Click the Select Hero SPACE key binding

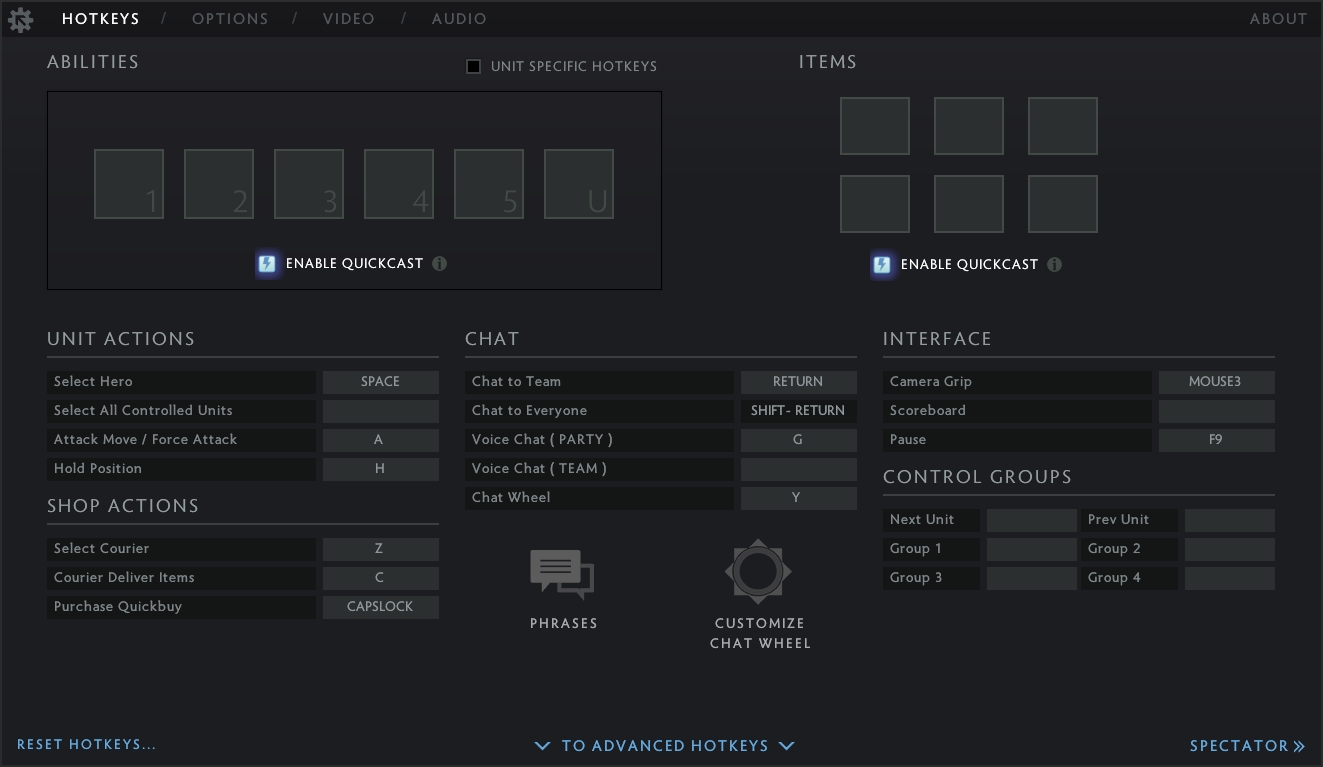380,382
